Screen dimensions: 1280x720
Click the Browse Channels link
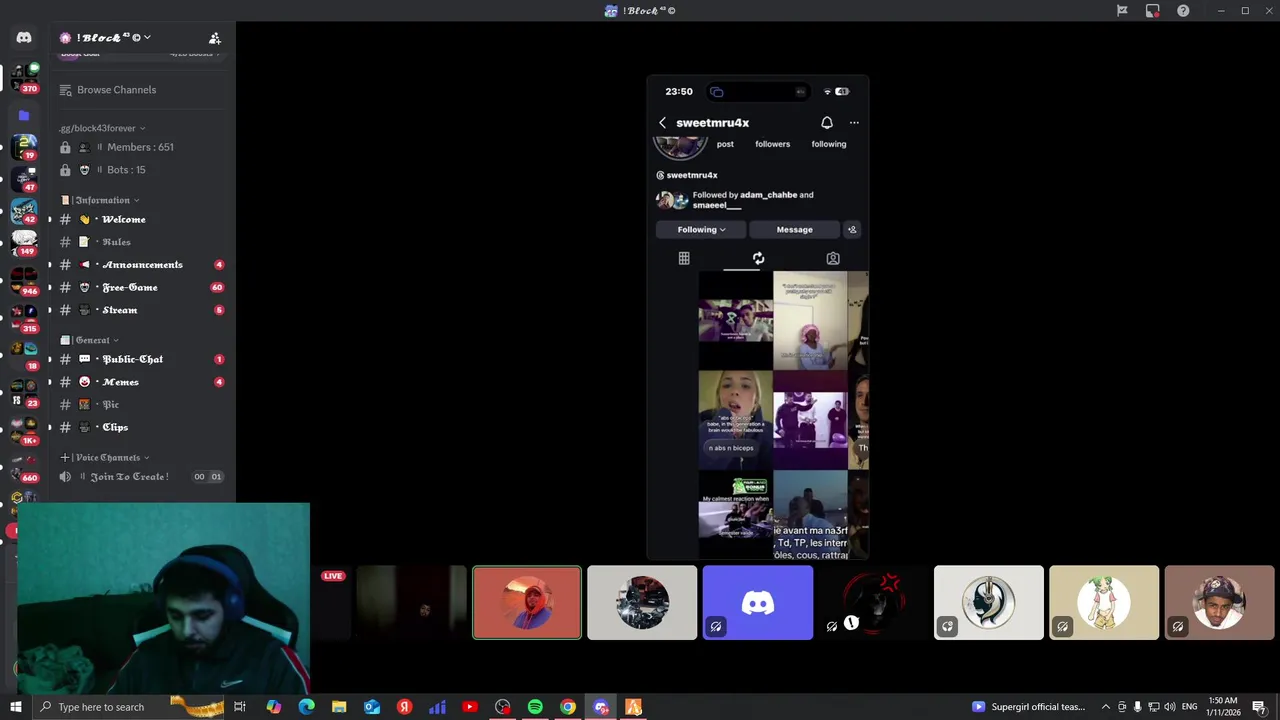116,90
